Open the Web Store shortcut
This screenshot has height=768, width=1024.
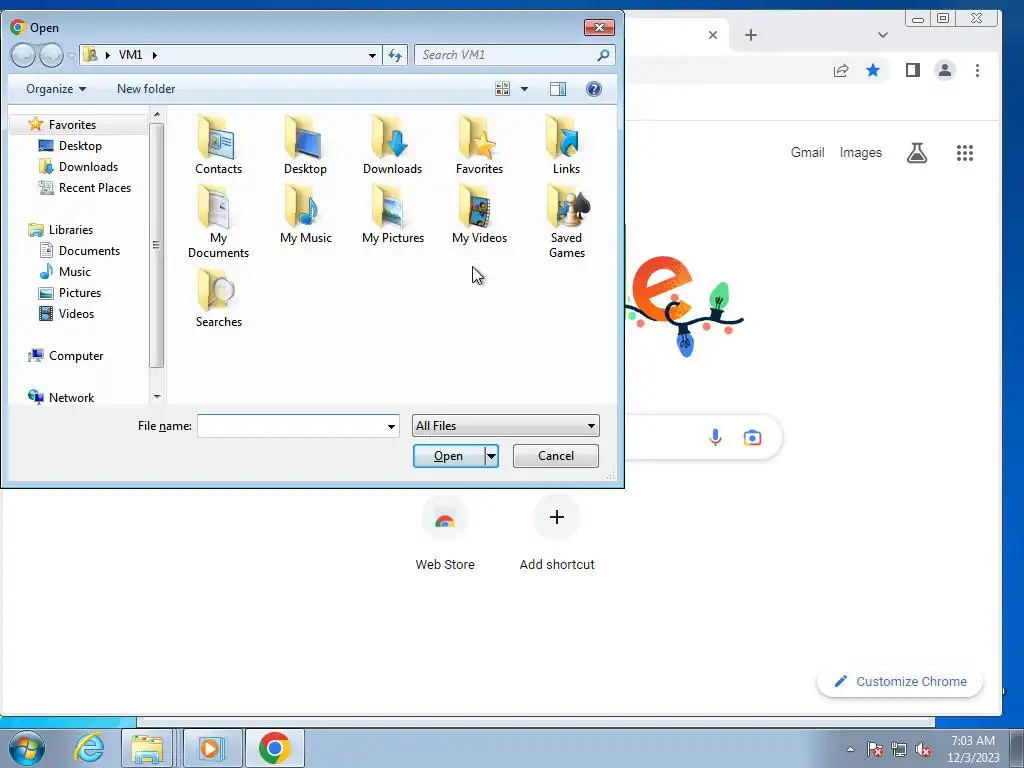445,533
